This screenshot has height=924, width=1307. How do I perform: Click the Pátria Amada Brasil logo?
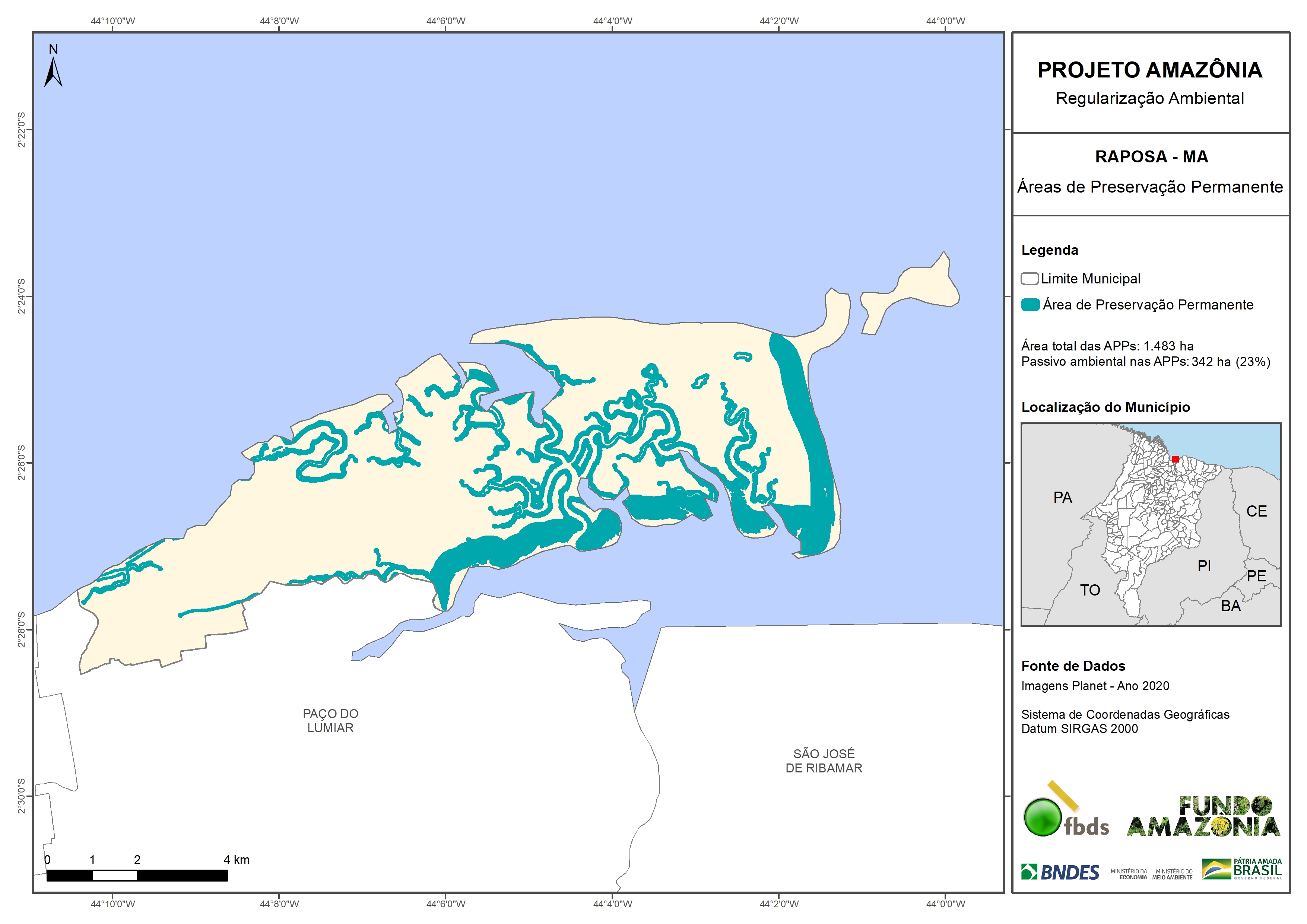1242,869
